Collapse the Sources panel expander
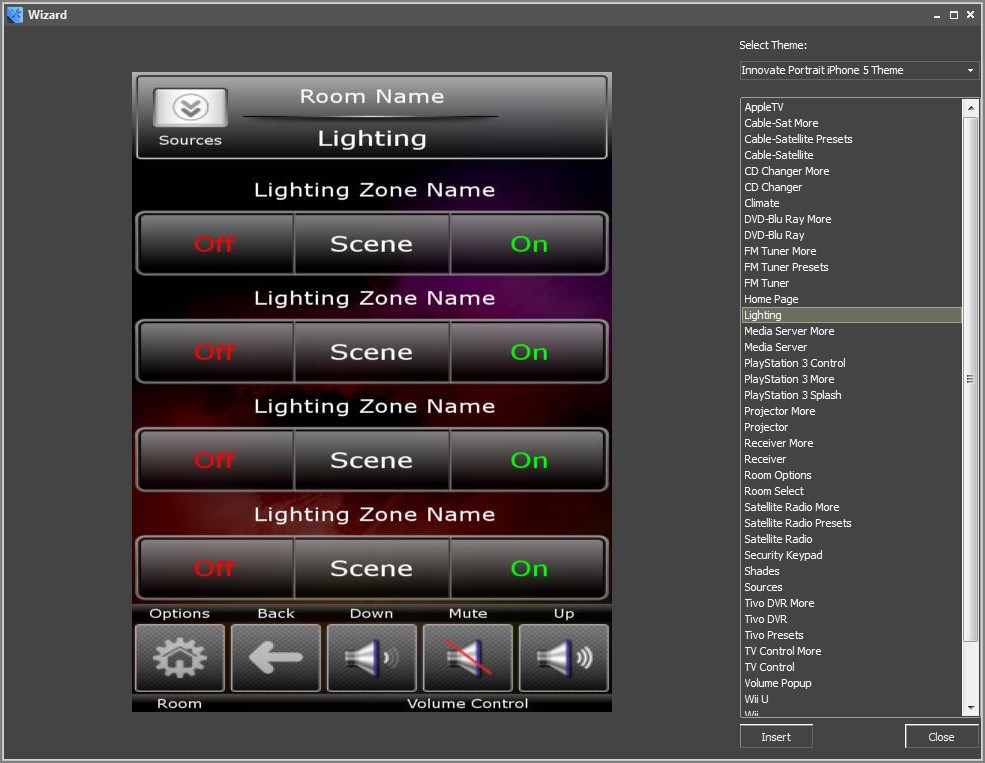 tap(188, 105)
